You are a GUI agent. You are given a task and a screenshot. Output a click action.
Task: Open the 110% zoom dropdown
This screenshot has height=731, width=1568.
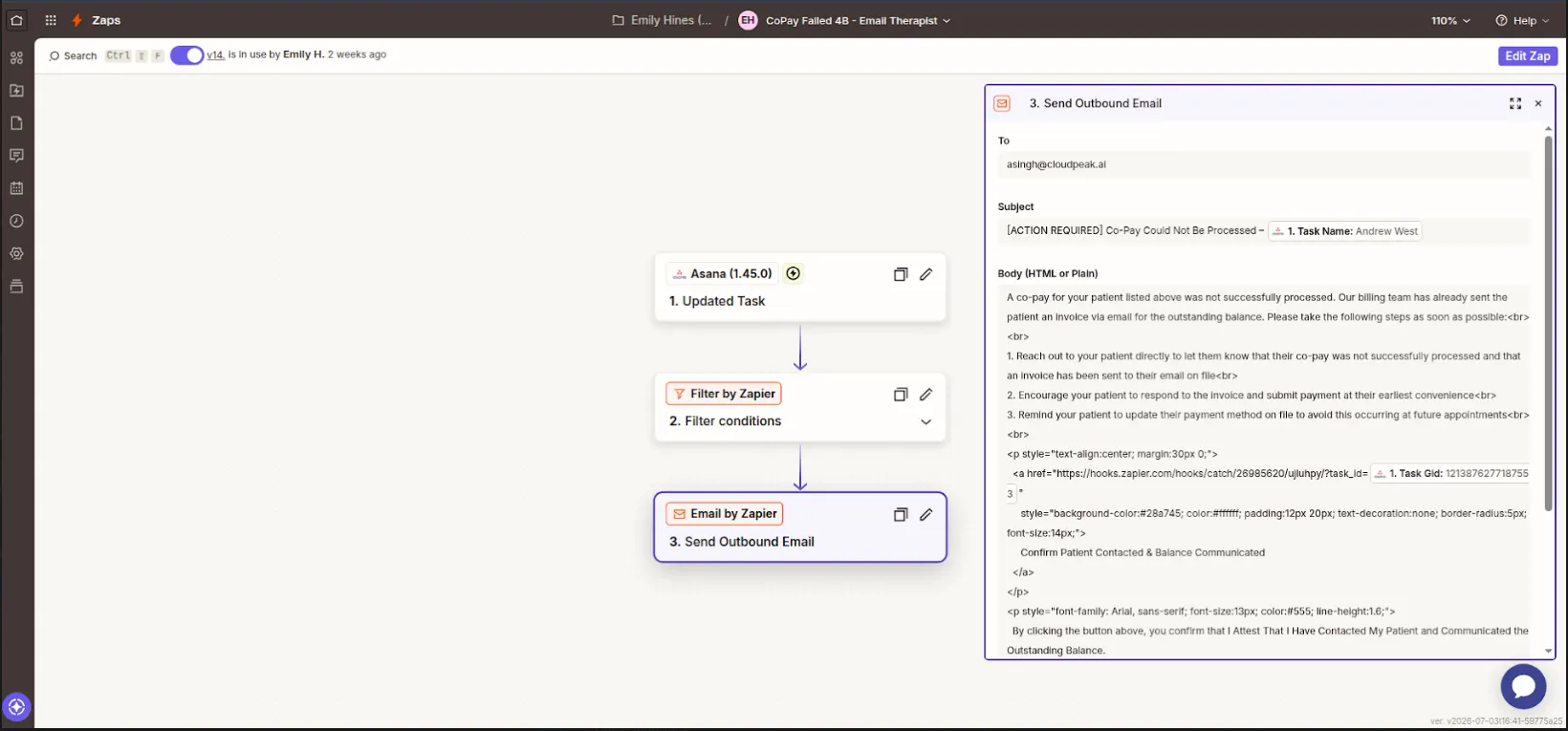click(x=1450, y=20)
